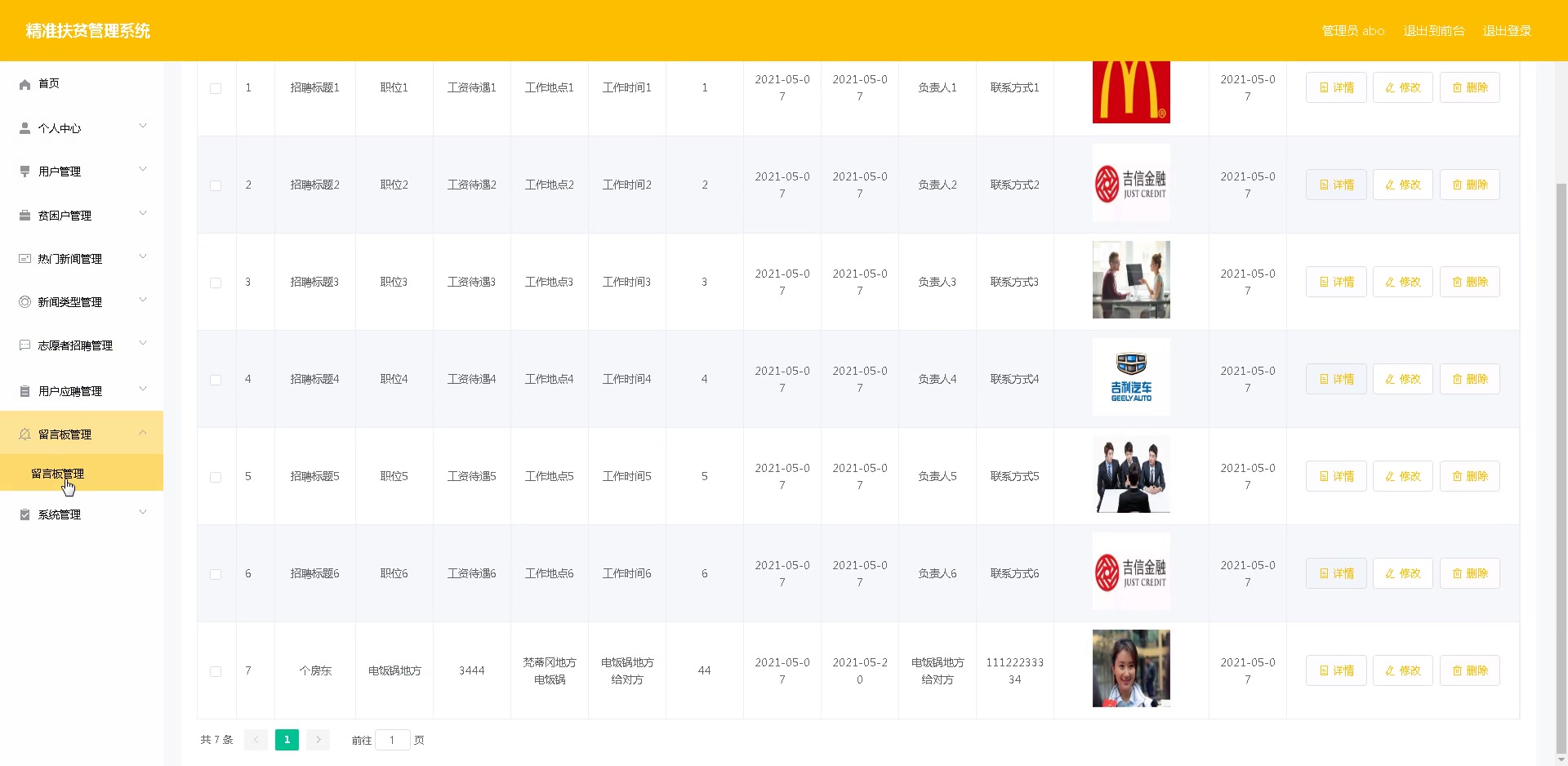Select the checkbox for row 6 招聘标题6
1568x766 pixels.
[216, 574]
